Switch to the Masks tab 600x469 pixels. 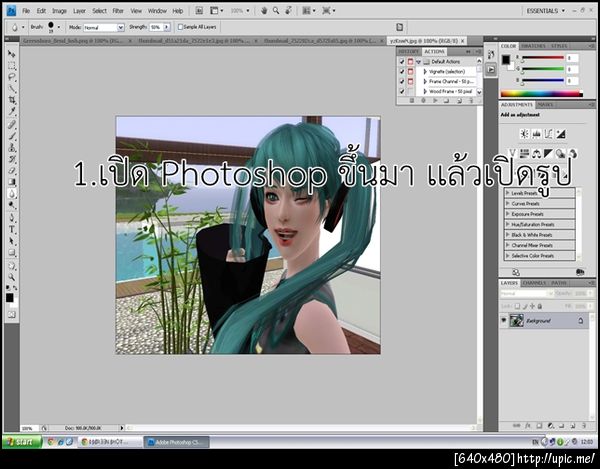[x=545, y=104]
